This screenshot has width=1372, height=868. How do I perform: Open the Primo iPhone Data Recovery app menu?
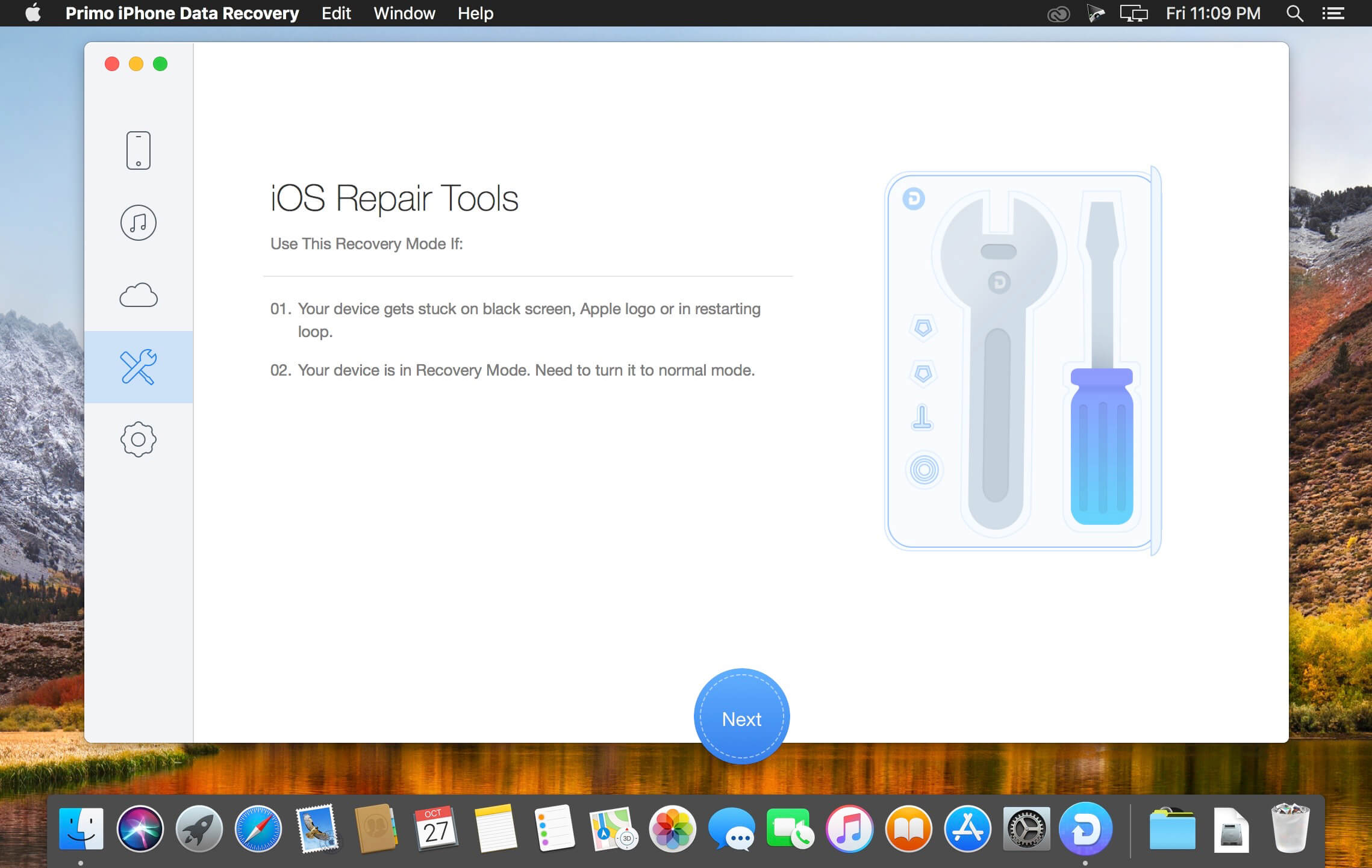[182, 13]
